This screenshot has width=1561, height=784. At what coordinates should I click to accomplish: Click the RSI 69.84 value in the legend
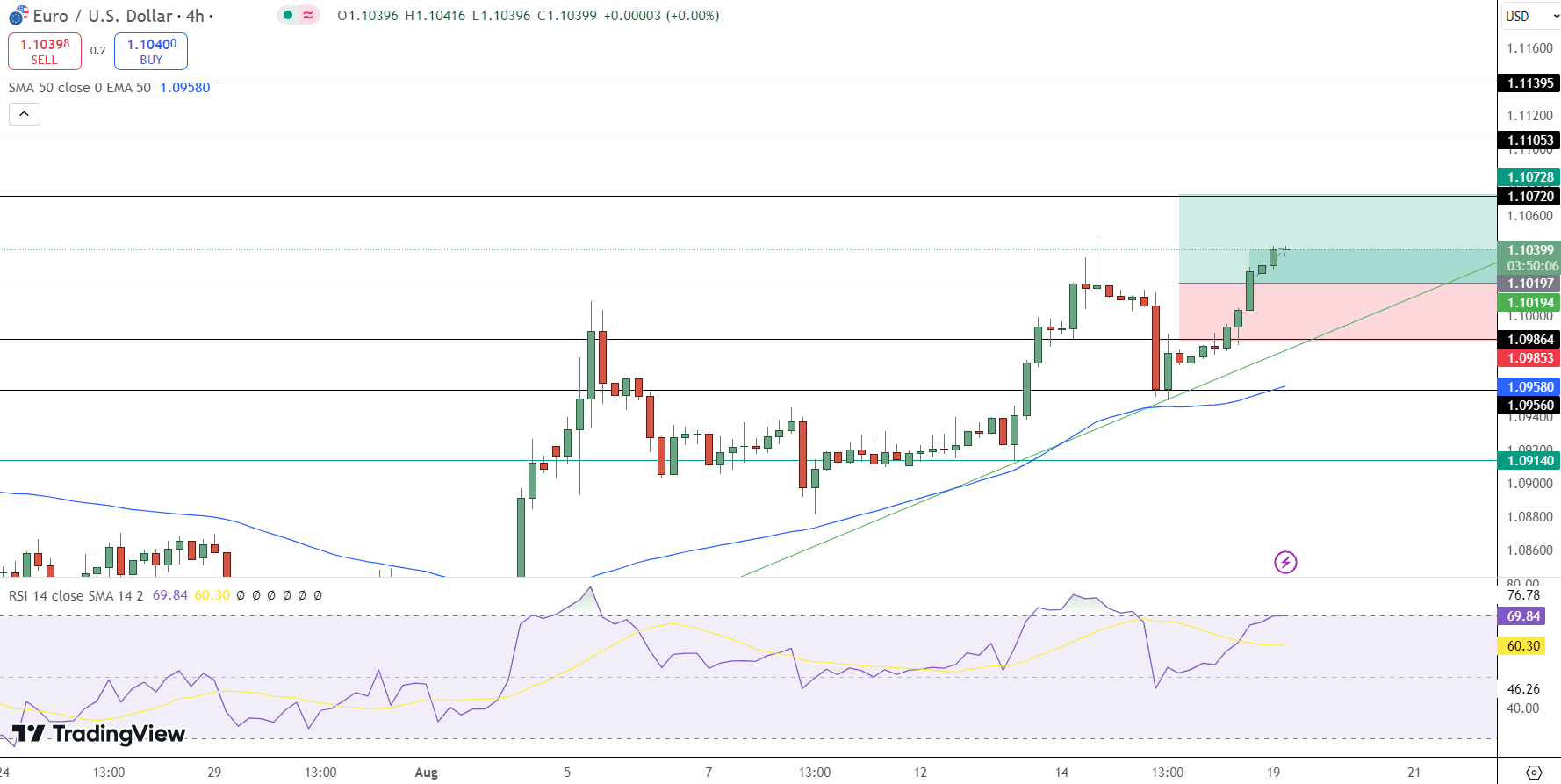pyautogui.click(x=170, y=595)
